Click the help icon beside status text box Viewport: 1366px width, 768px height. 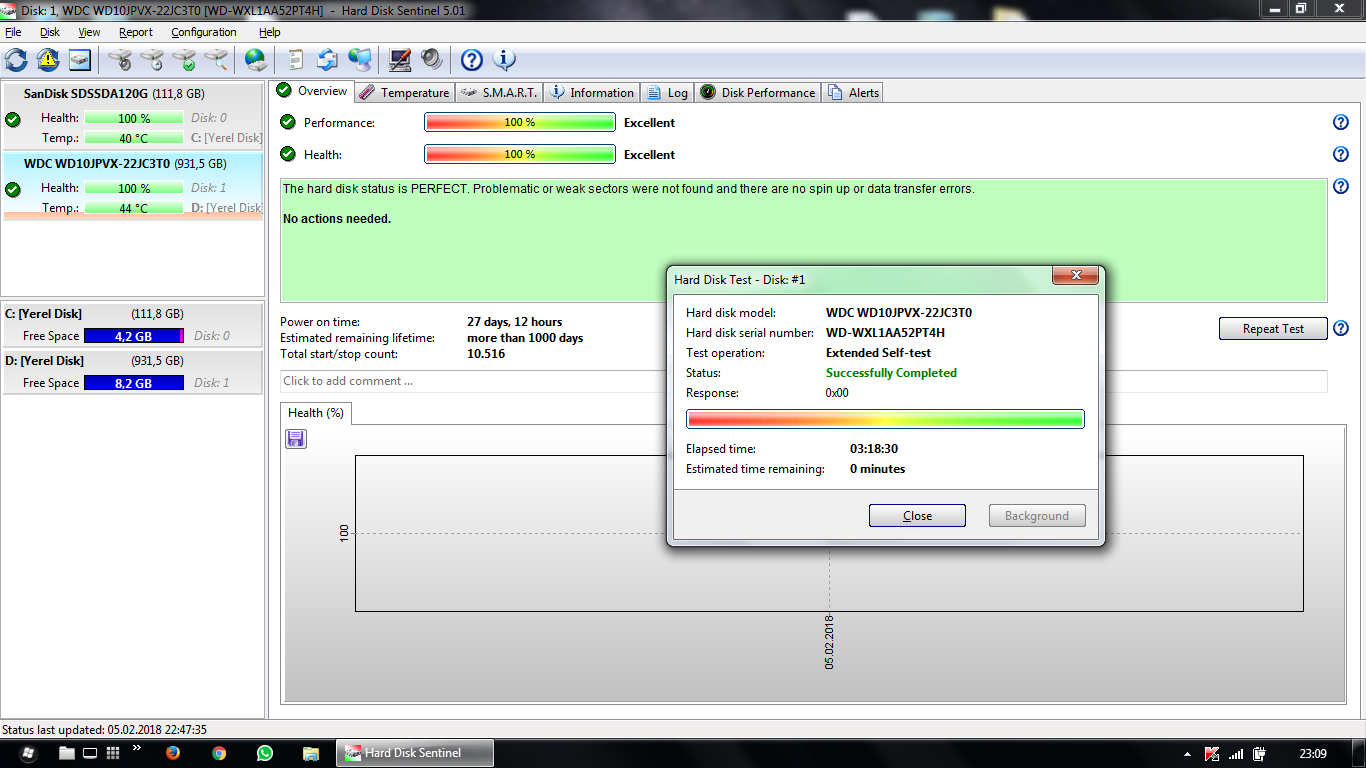tap(1341, 187)
